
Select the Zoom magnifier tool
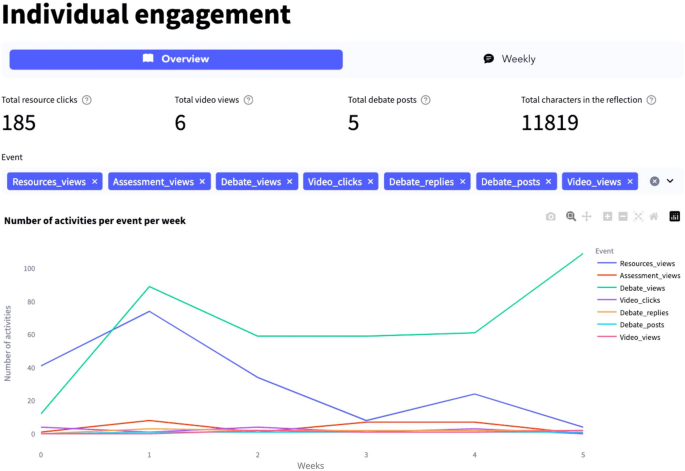point(570,216)
